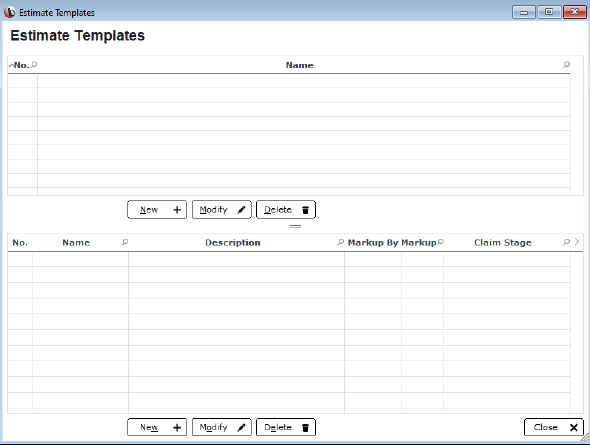Show more columns with right chevron
The height and width of the screenshot is (445, 590).
pos(577,242)
